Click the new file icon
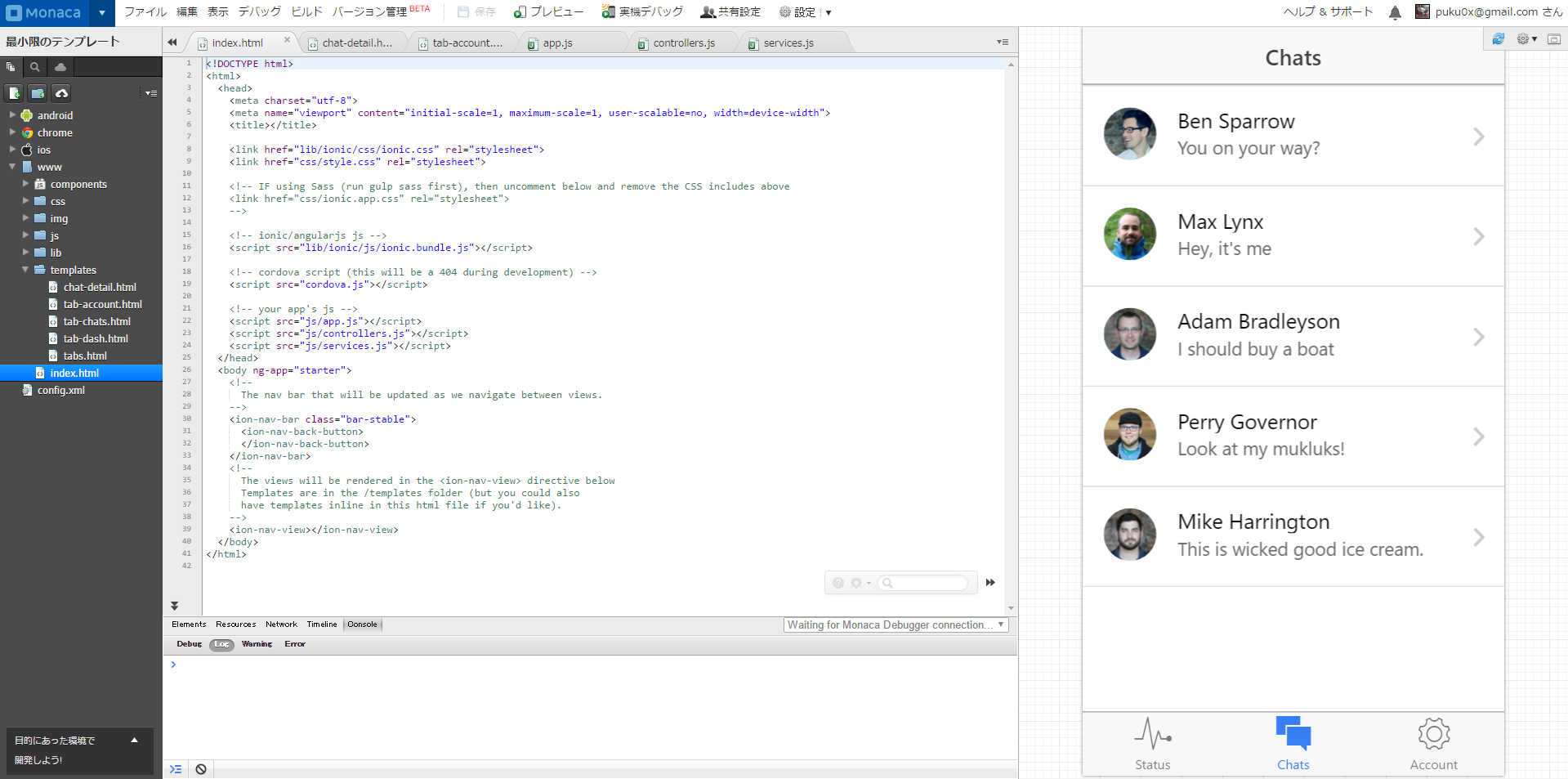Screen dimensions: 1568x779 pyautogui.click(x=14, y=93)
